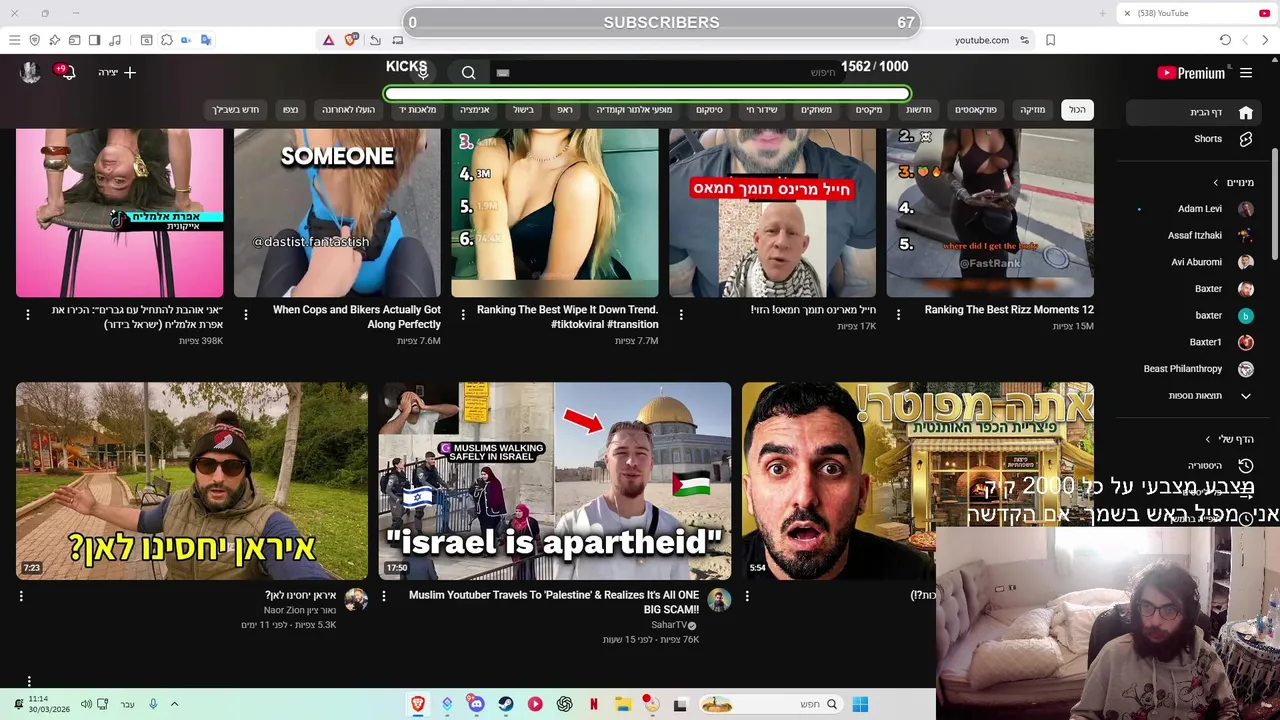Screen dimensions: 1280x720
Task: Select the 'מוזיקה' filter chip
Action: pyautogui.click(x=1032, y=110)
